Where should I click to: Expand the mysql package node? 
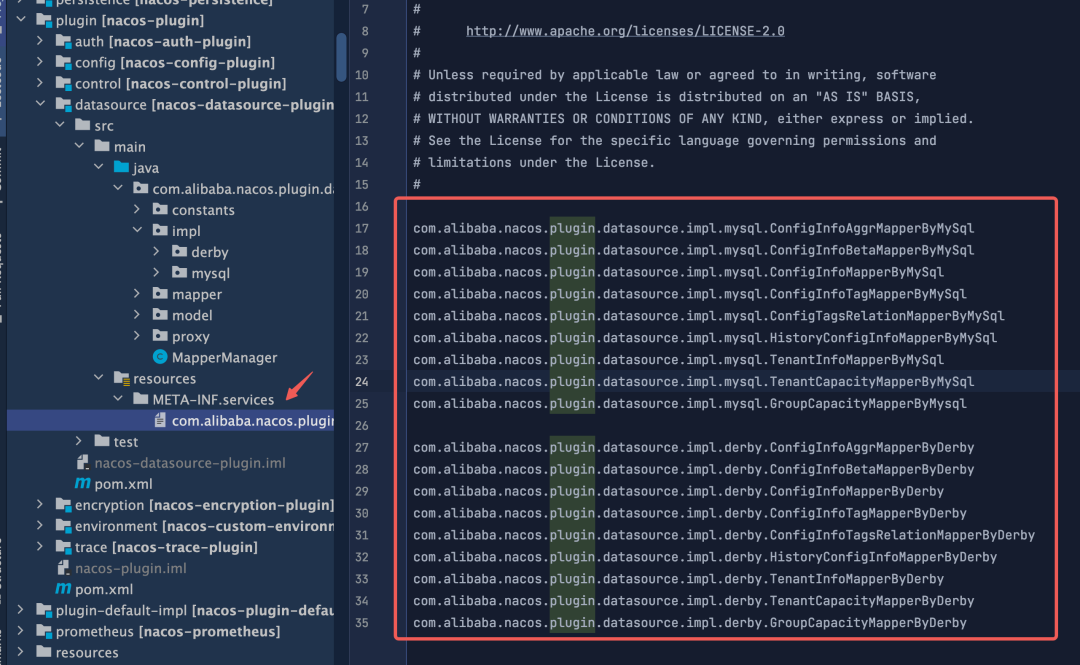157,273
